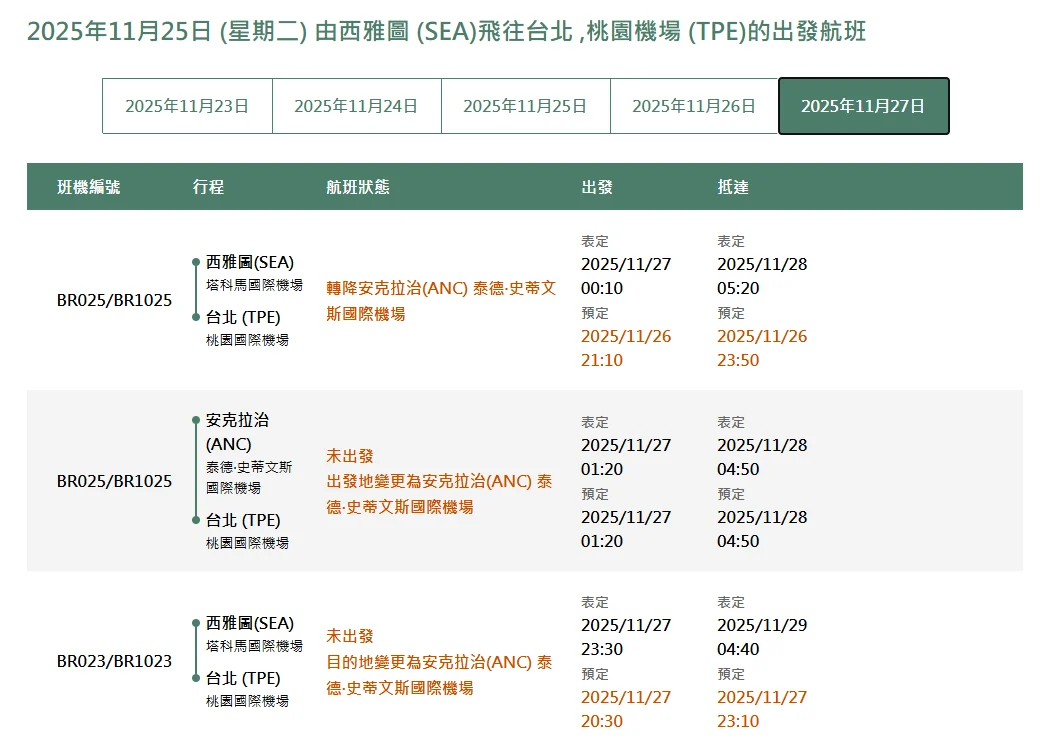This screenshot has width=1053, height=750.
Task: Click BR025/BR1025 in the Anchorage departure row
Action: point(114,481)
